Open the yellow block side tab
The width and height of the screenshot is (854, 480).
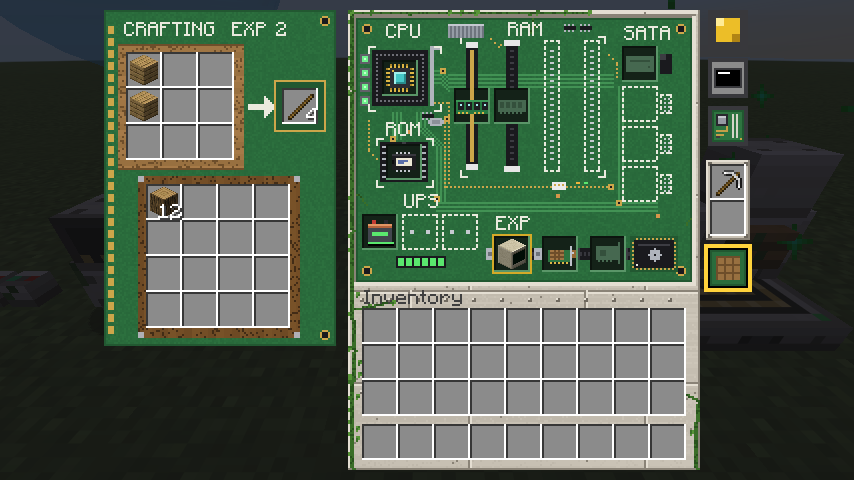coord(728,30)
